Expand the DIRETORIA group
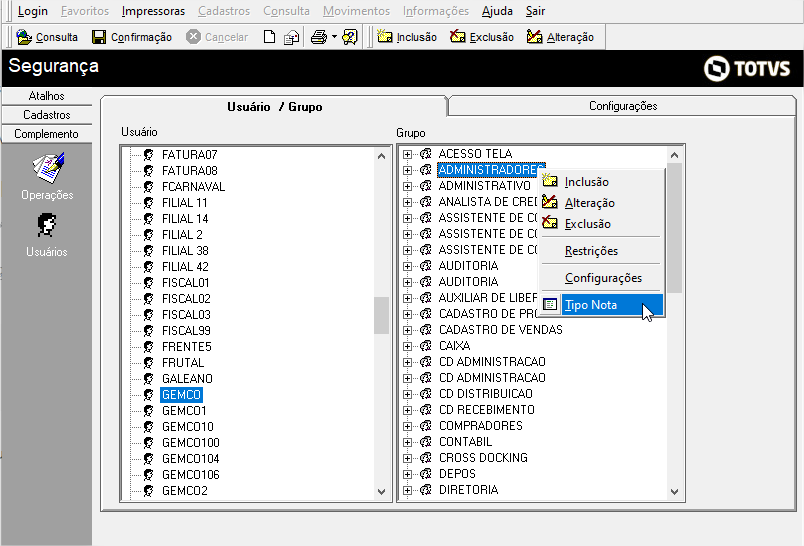 (x=407, y=490)
